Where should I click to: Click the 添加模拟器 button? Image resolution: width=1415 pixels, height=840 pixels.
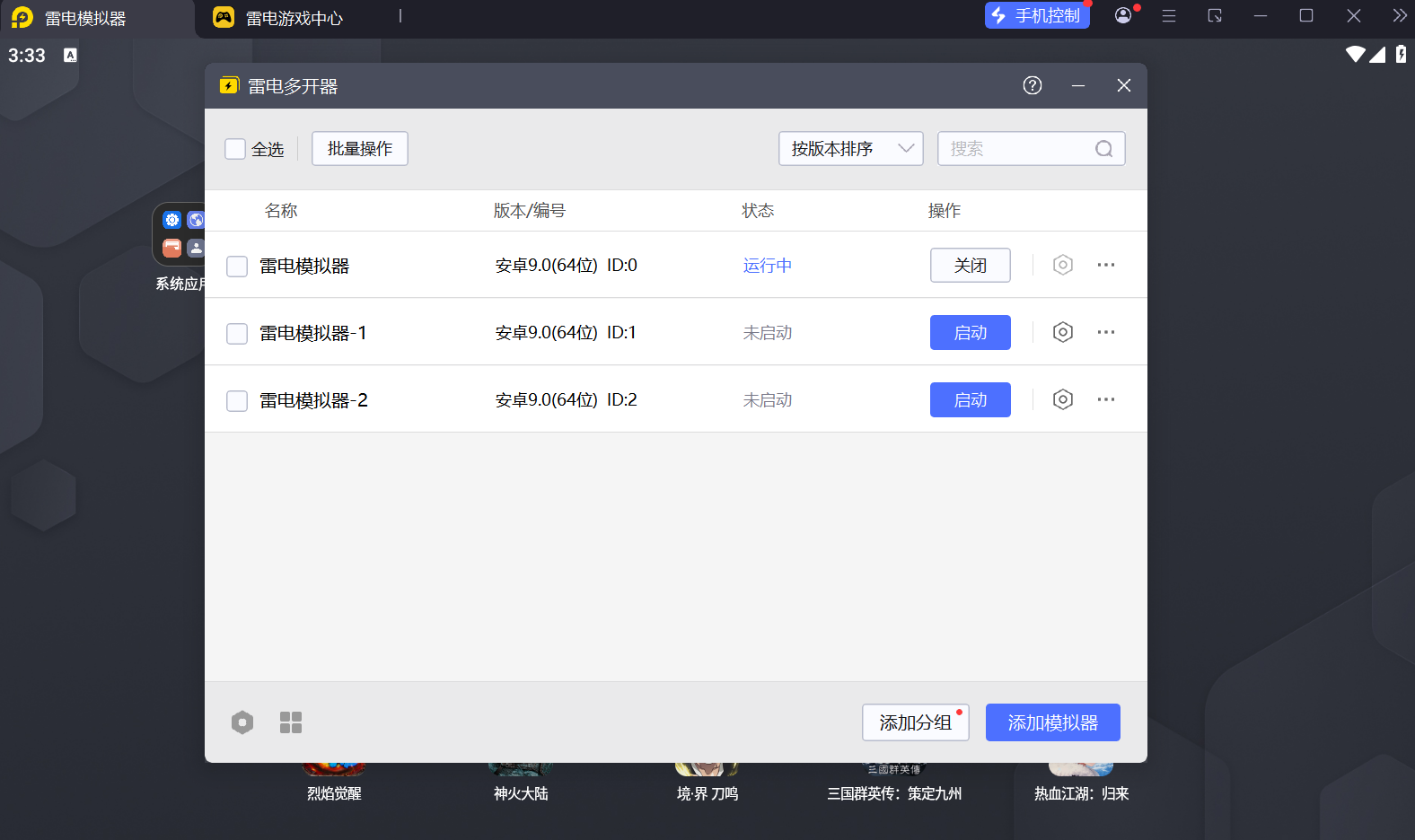pyautogui.click(x=1052, y=722)
